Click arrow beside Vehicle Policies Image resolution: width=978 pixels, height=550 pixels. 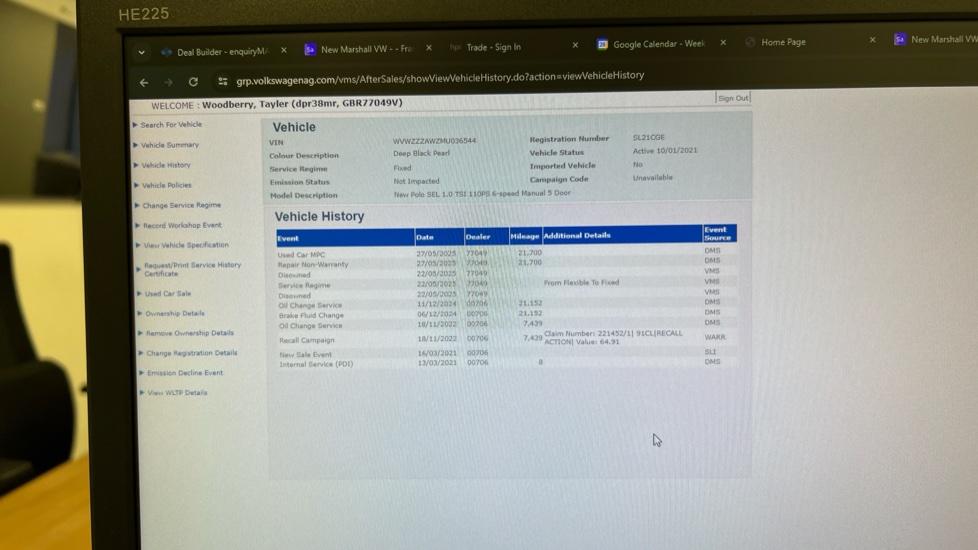pos(137,185)
